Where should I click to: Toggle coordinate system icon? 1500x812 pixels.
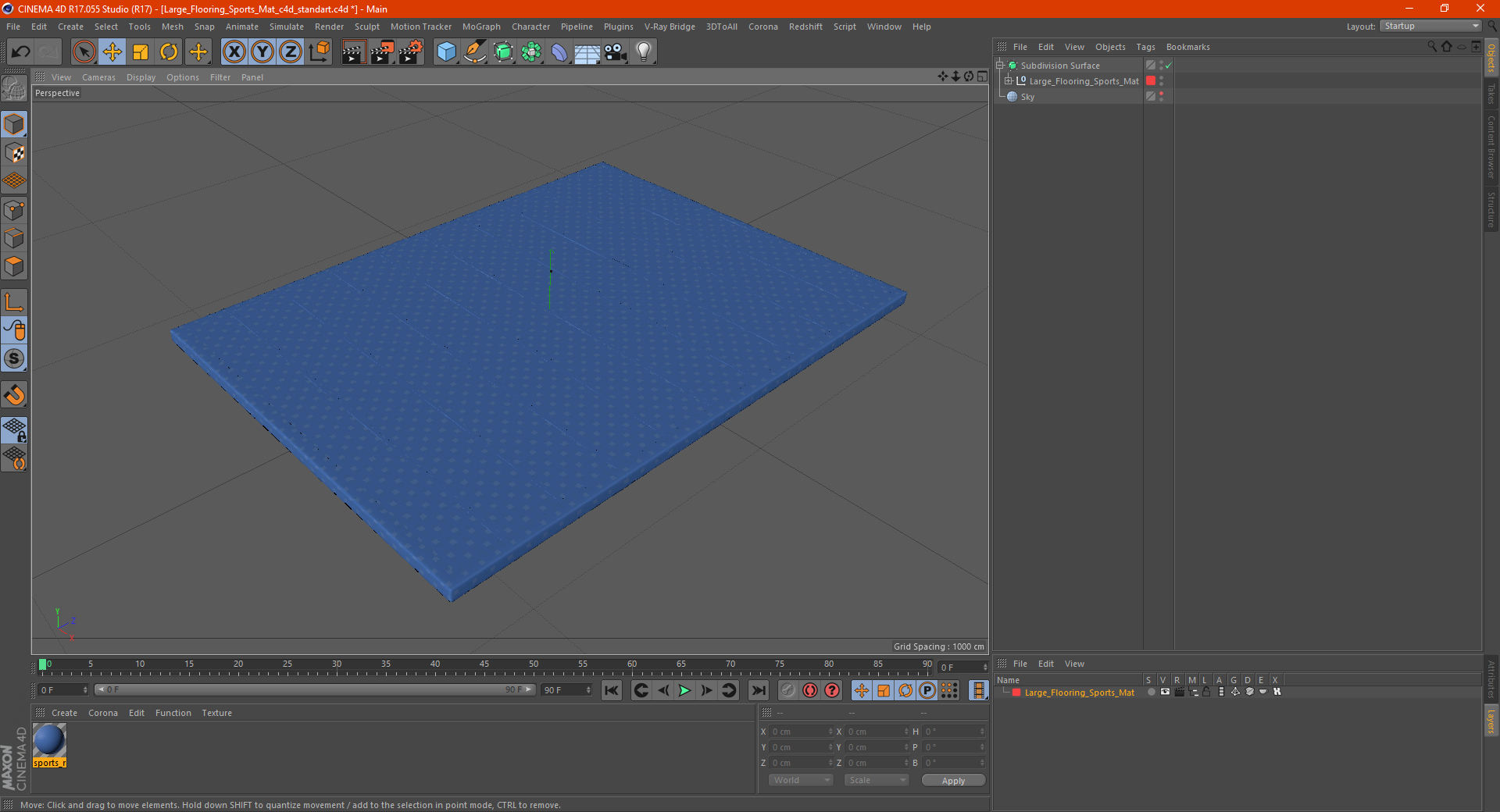[319, 52]
